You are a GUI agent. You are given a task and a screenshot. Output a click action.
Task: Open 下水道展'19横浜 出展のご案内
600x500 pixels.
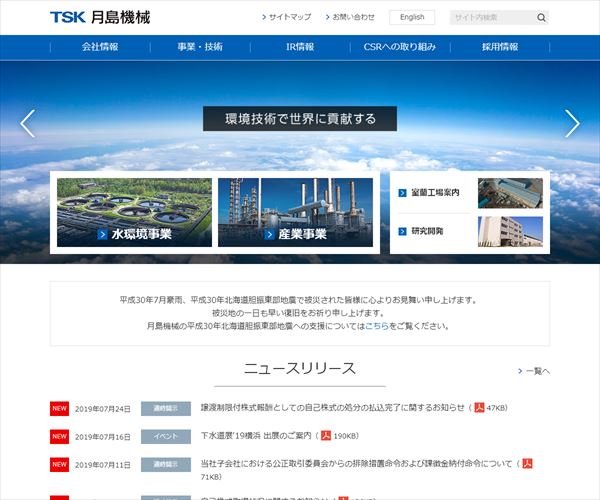click(256, 436)
